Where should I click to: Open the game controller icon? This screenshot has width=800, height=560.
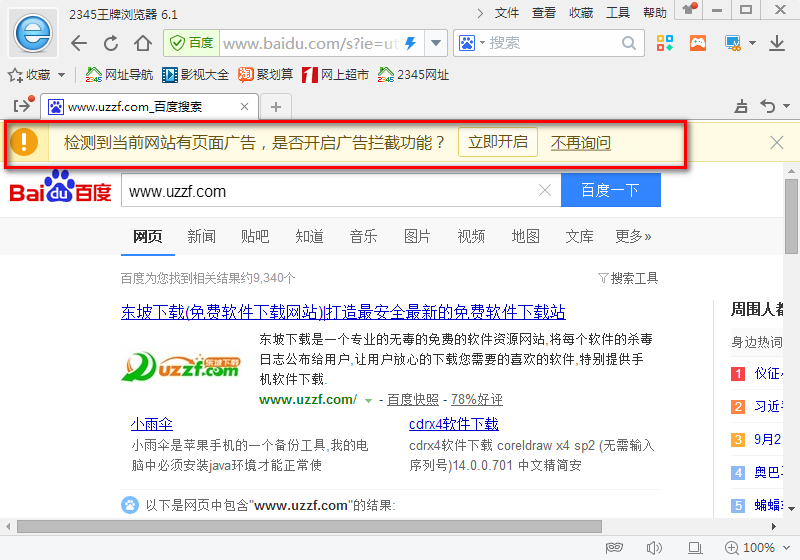click(x=697, y=43)
